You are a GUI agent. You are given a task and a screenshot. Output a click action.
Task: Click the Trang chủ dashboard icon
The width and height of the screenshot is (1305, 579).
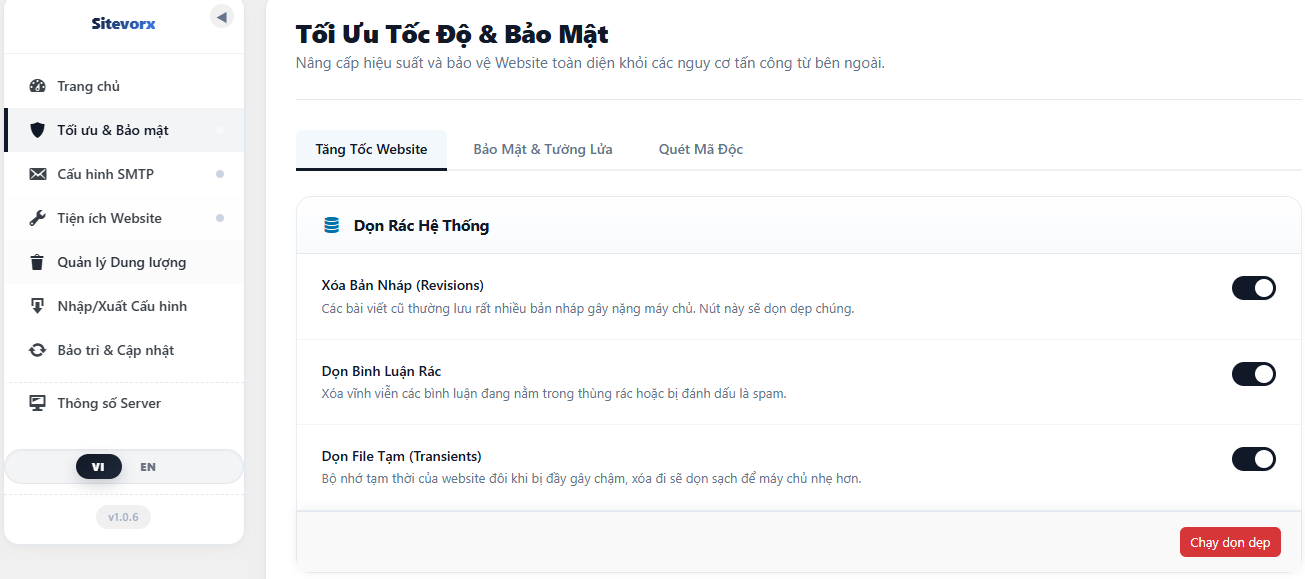pyautogui.click(x=38, y=86)
